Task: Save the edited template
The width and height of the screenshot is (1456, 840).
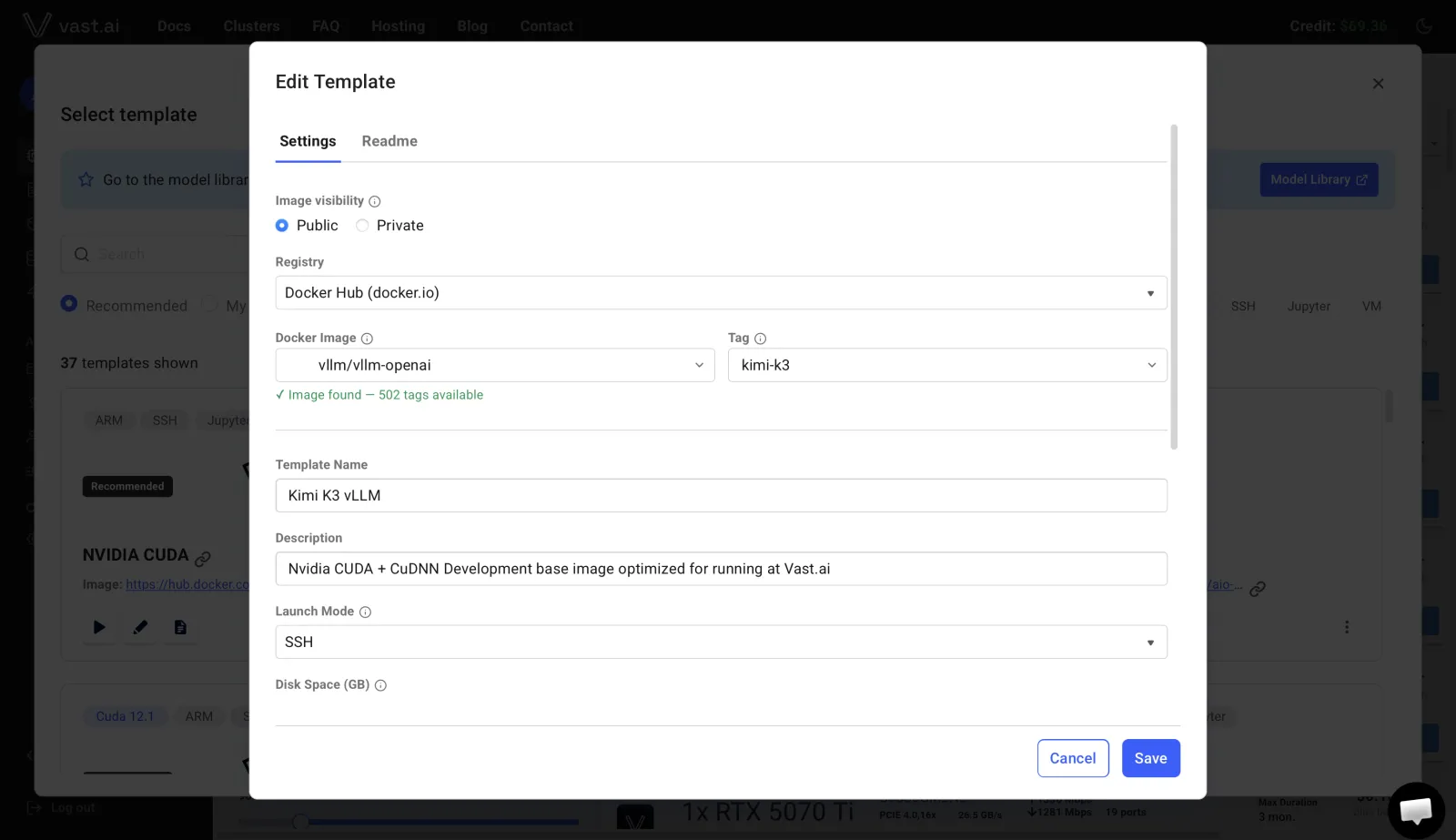Action: click(x=1150, y=758)
